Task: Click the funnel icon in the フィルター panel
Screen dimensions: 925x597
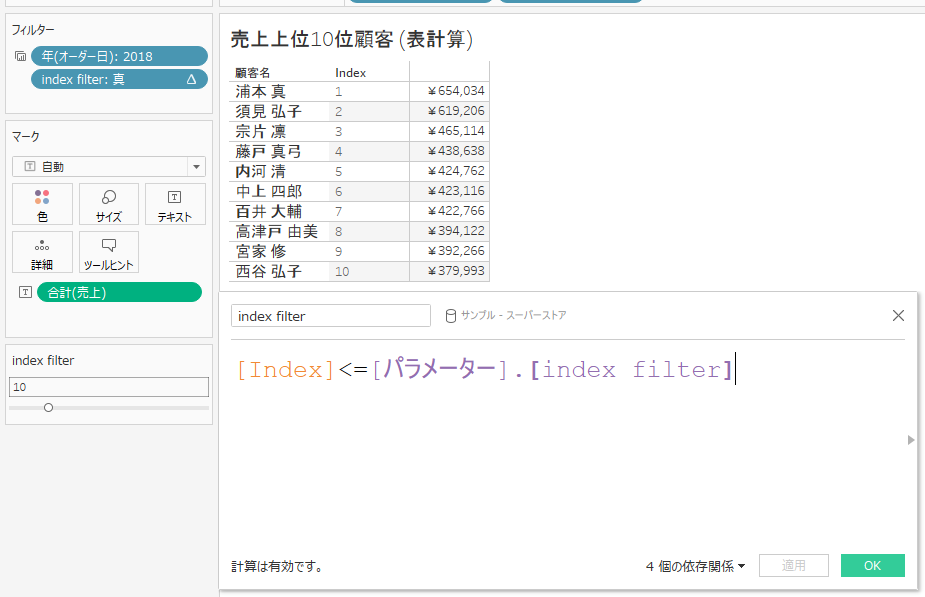Action: 20,56
